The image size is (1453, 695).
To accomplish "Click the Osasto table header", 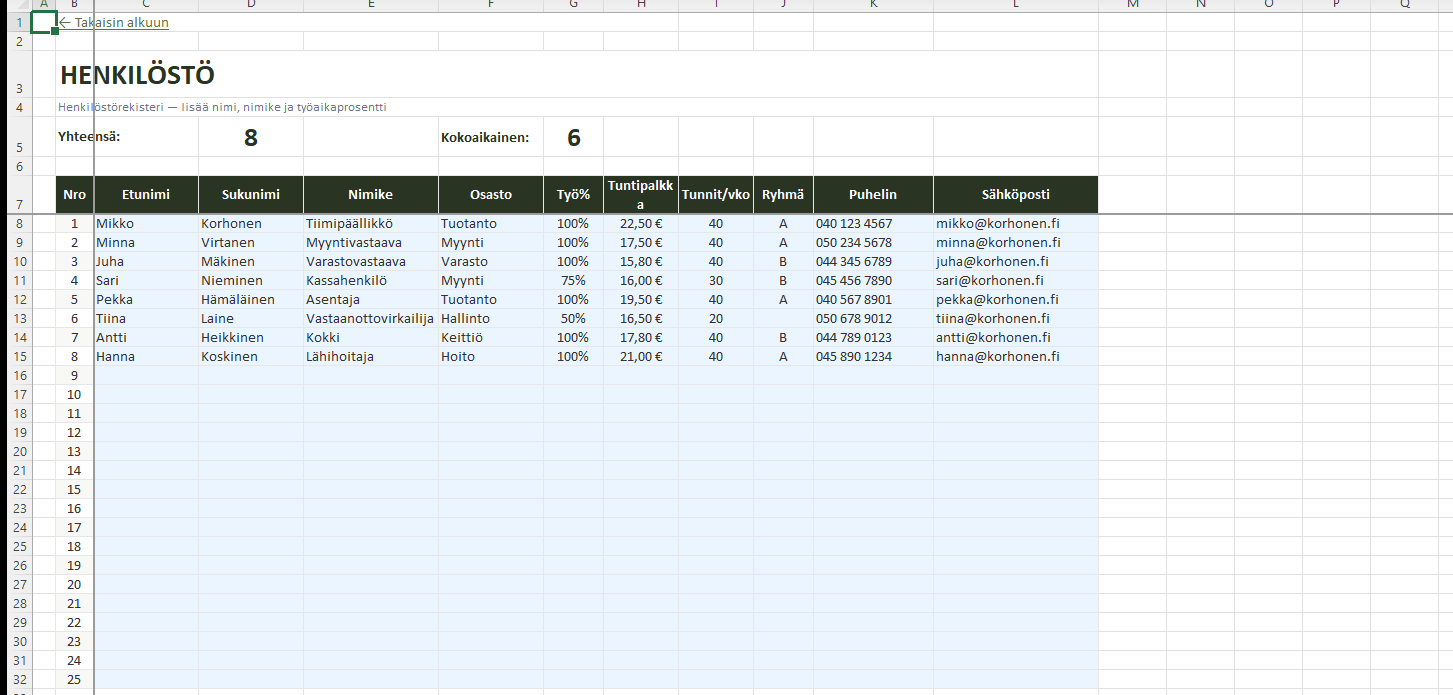I will point(490,195).
